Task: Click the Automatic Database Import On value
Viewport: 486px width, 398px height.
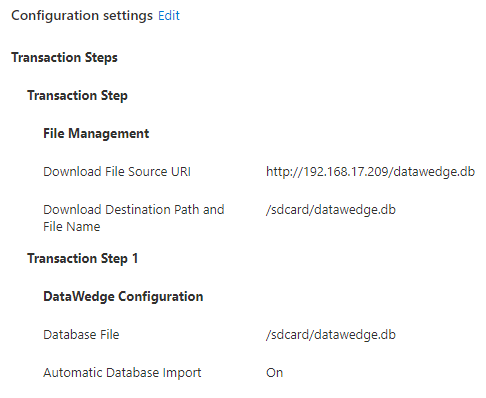Action: pos(274,373)
